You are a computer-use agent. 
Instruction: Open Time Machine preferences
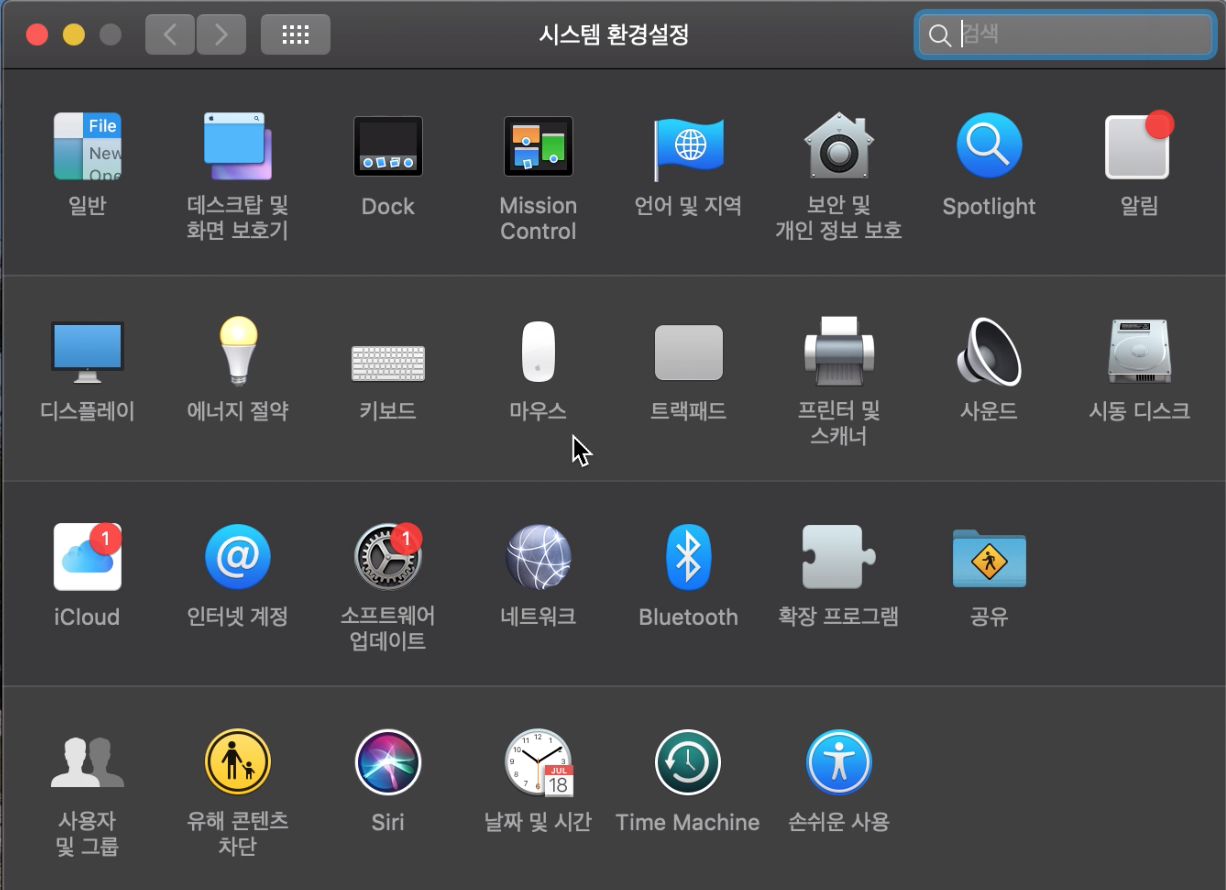[688, 763]
